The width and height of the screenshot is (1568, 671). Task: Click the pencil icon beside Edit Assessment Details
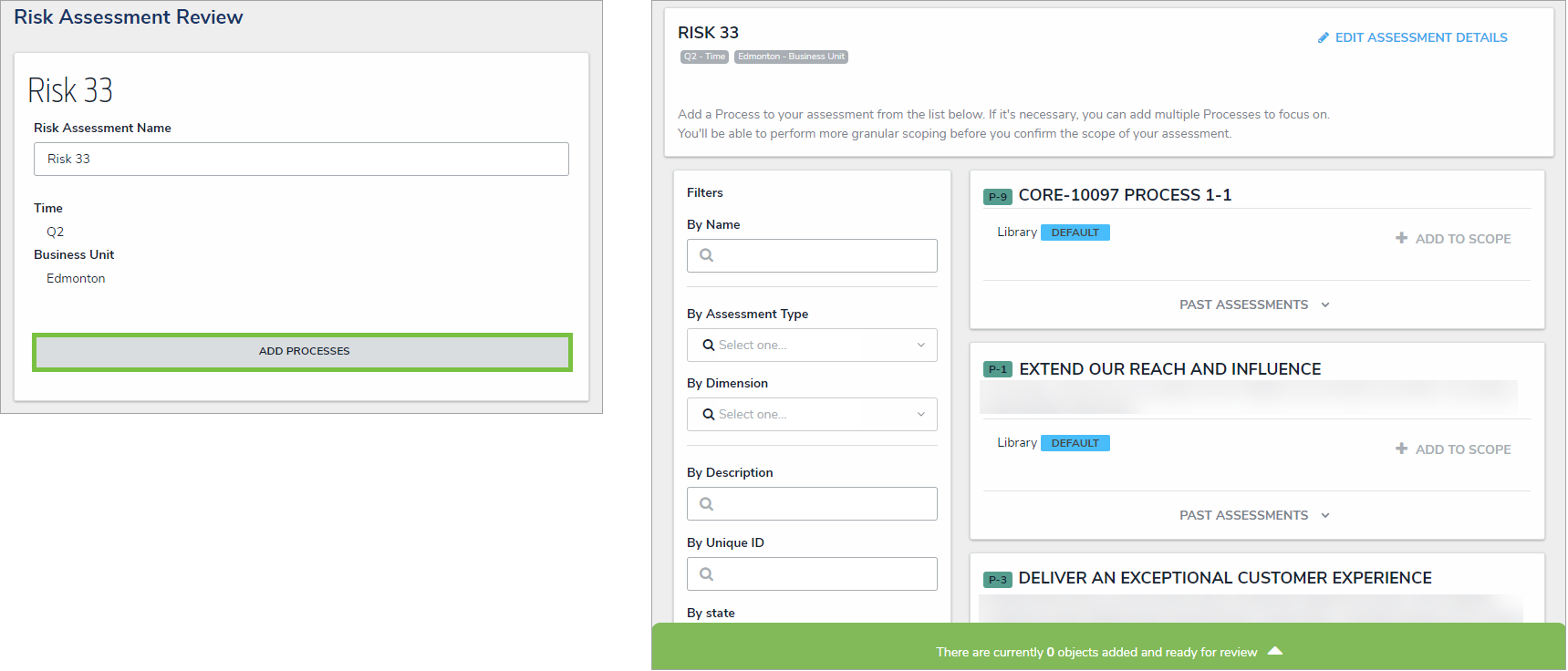(x=1324, y=37)
